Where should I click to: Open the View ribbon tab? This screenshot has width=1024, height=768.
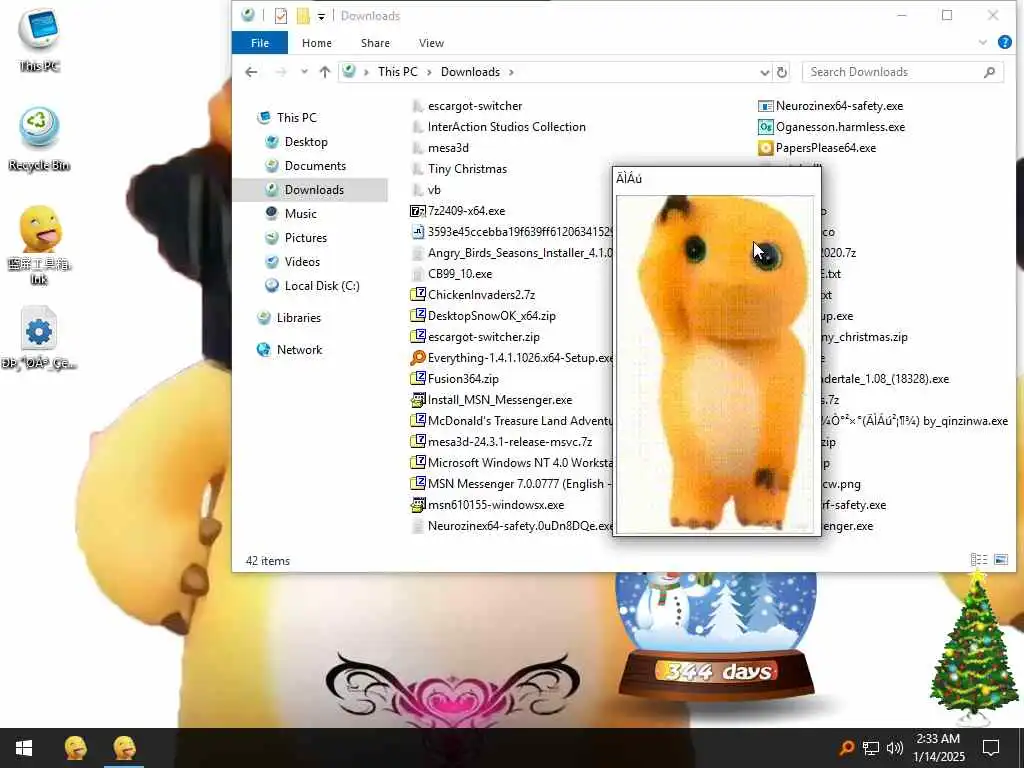pos(431,43)
